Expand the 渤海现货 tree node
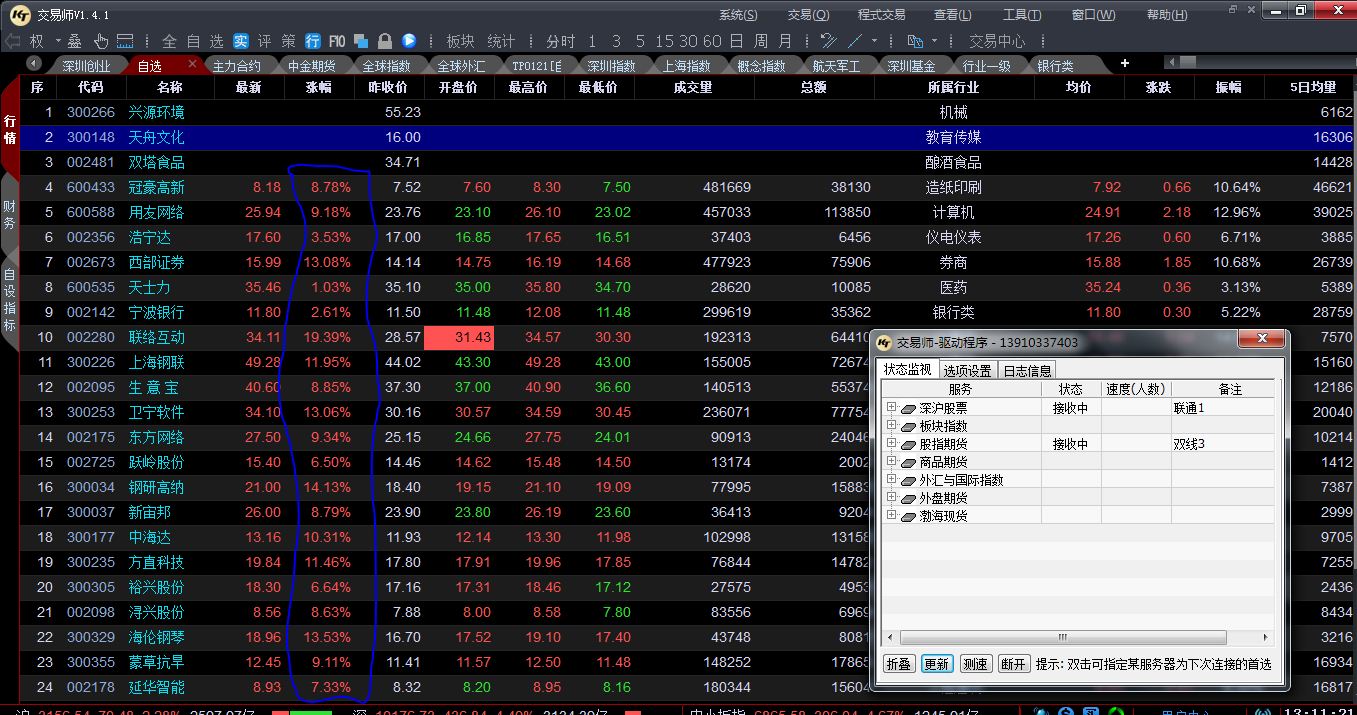 891,515
